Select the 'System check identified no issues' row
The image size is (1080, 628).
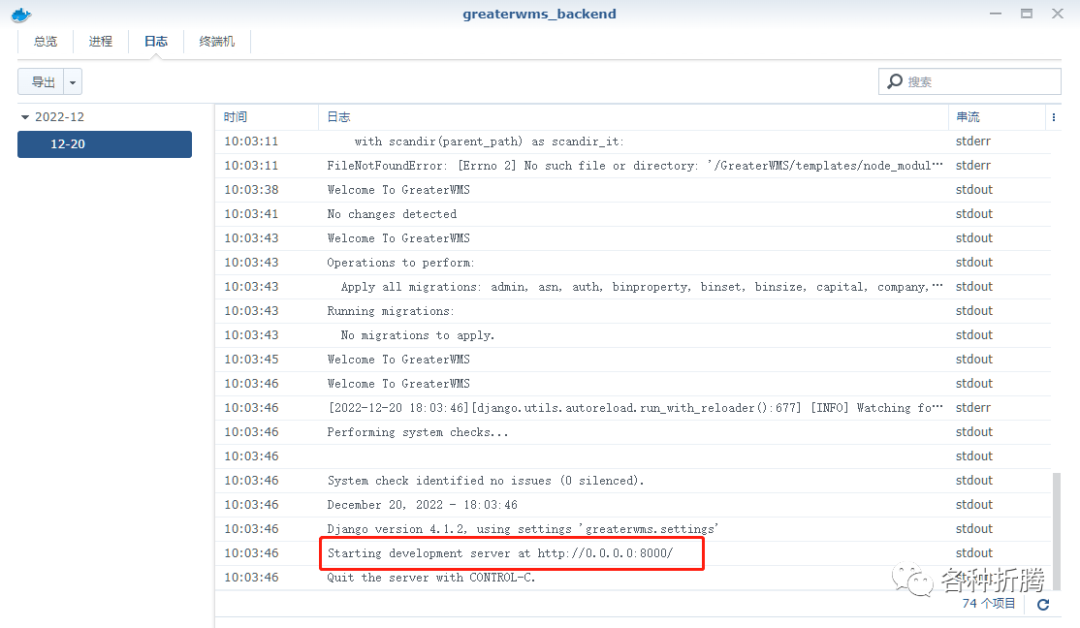[x=633, y=481]
